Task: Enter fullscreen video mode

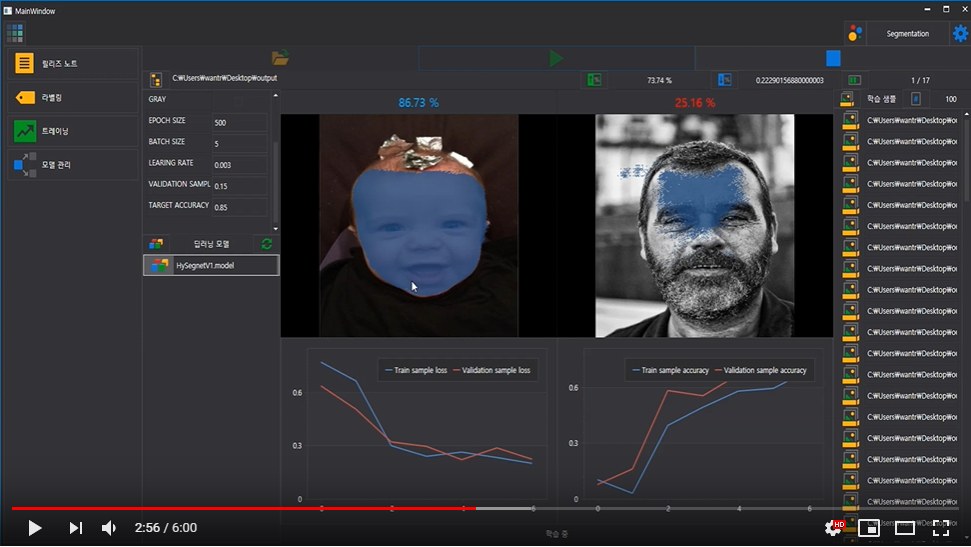Action: [941, 528]
